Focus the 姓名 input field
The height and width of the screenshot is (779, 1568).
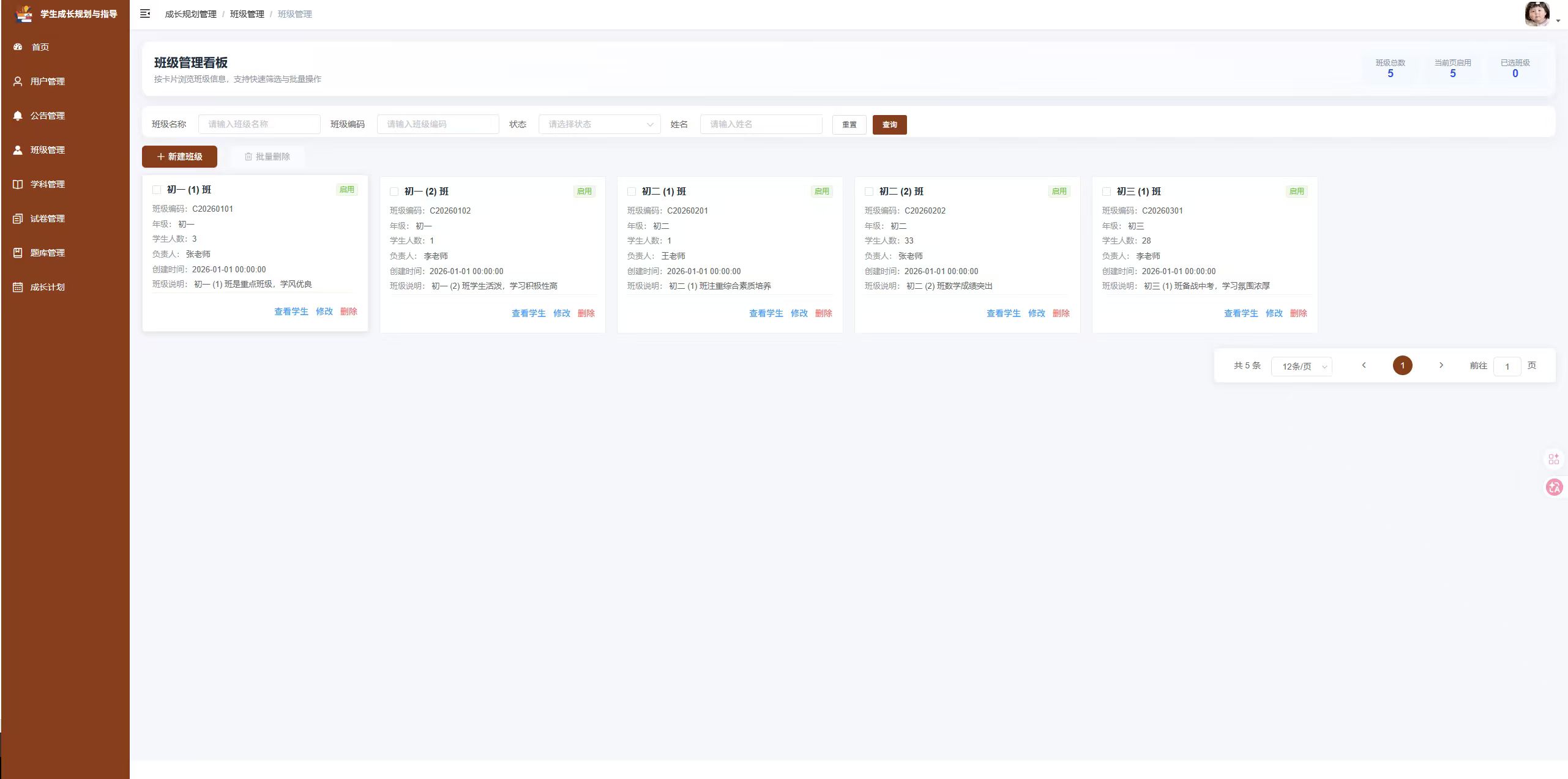761,124
